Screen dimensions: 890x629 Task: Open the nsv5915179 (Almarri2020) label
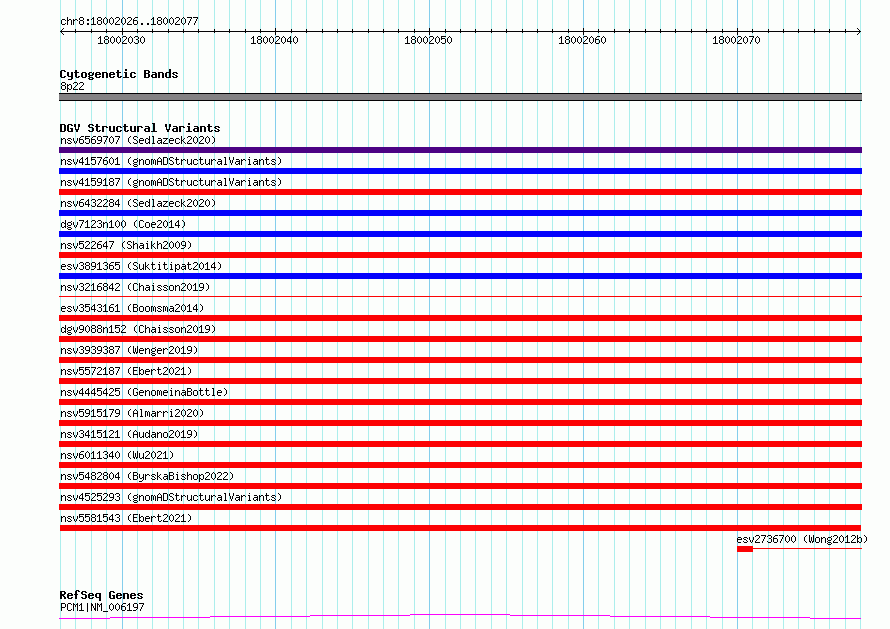tap(132, 413)
